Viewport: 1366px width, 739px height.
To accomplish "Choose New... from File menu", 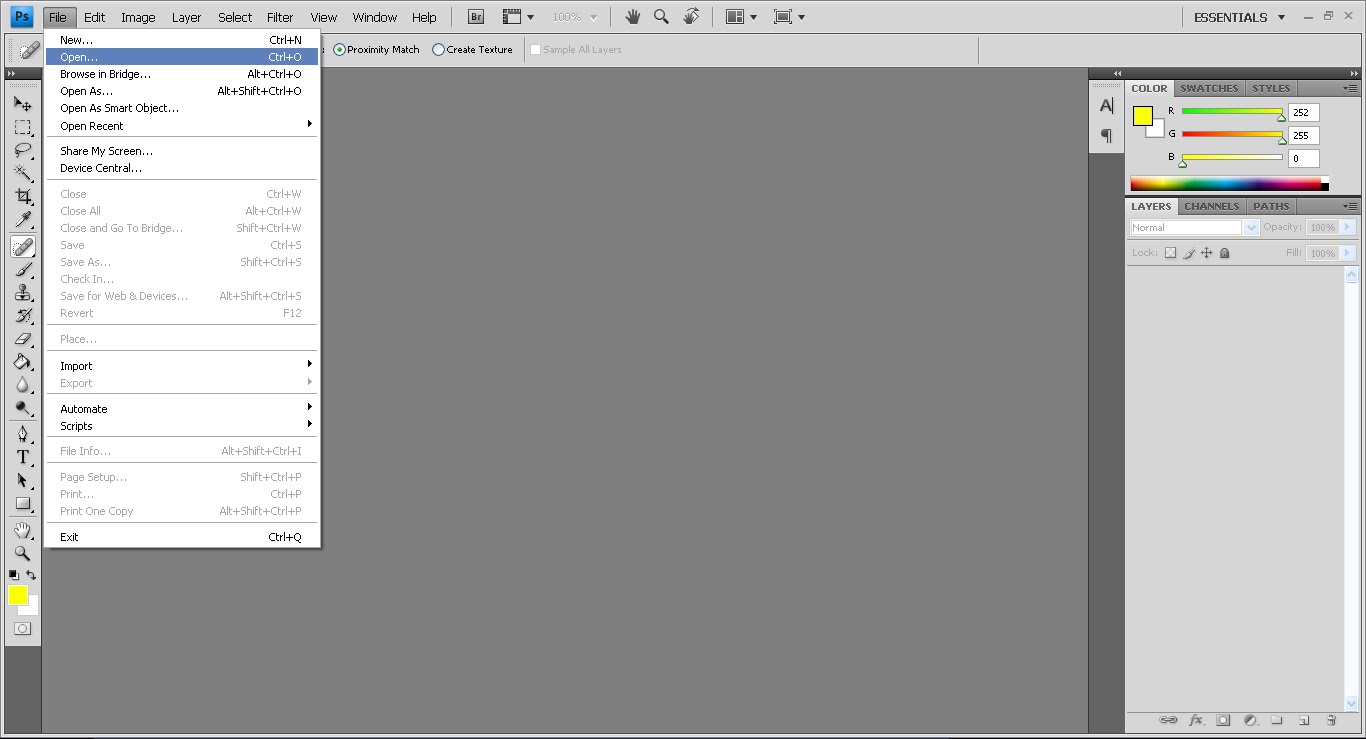I will 182,40.
